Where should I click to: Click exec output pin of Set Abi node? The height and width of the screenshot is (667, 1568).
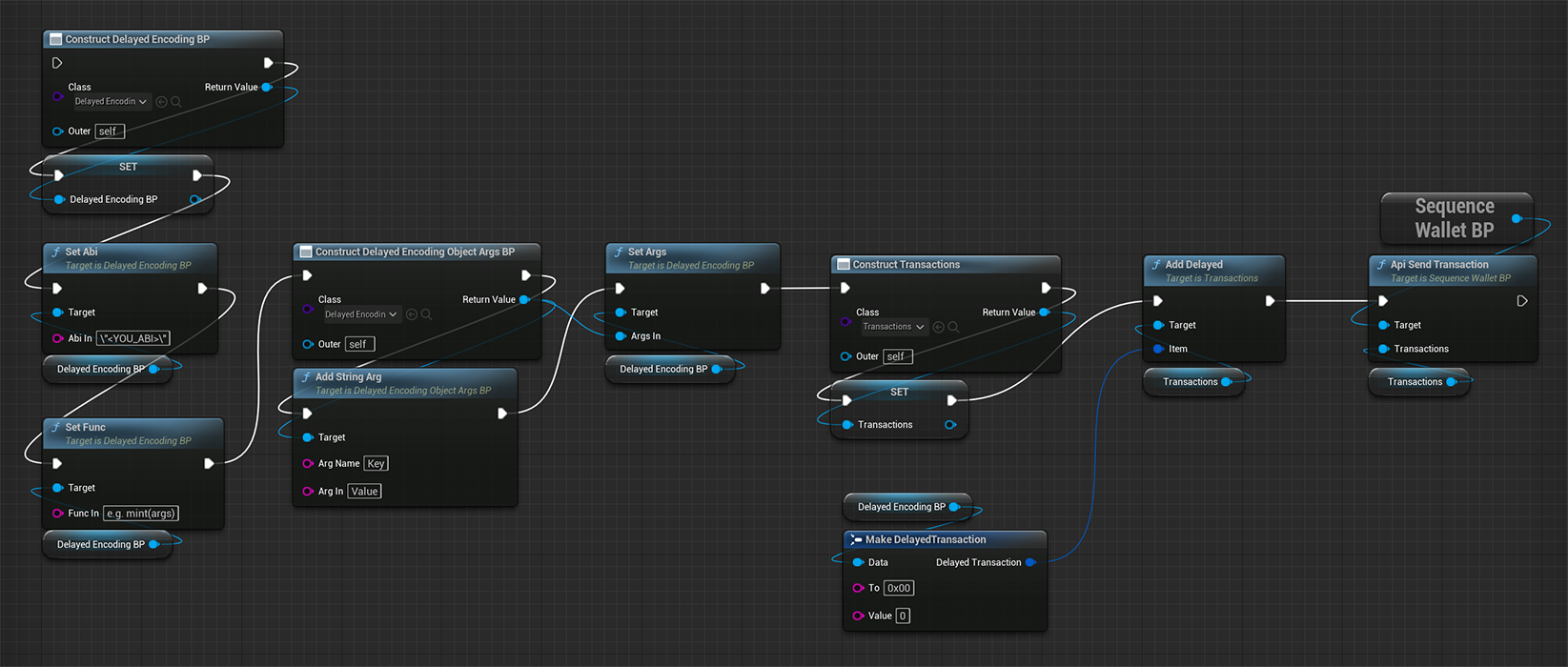pyautogui.click(x=202, y=288)
